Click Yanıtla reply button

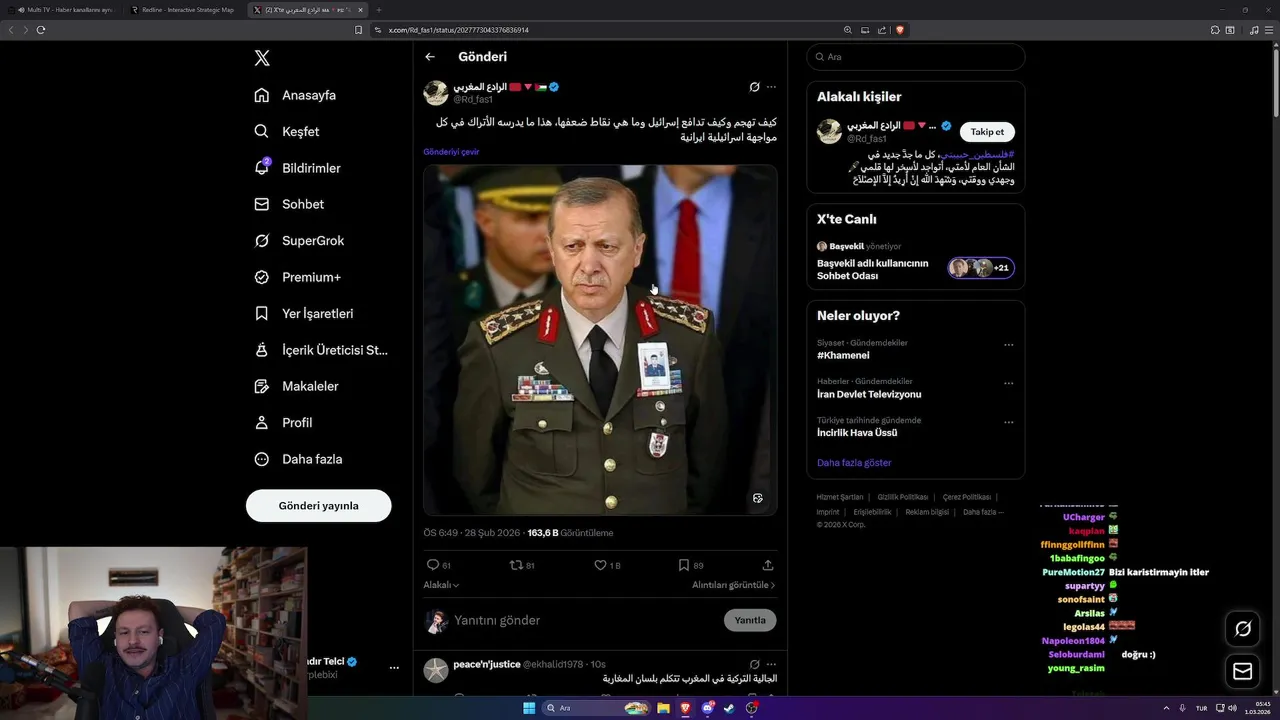750,620
